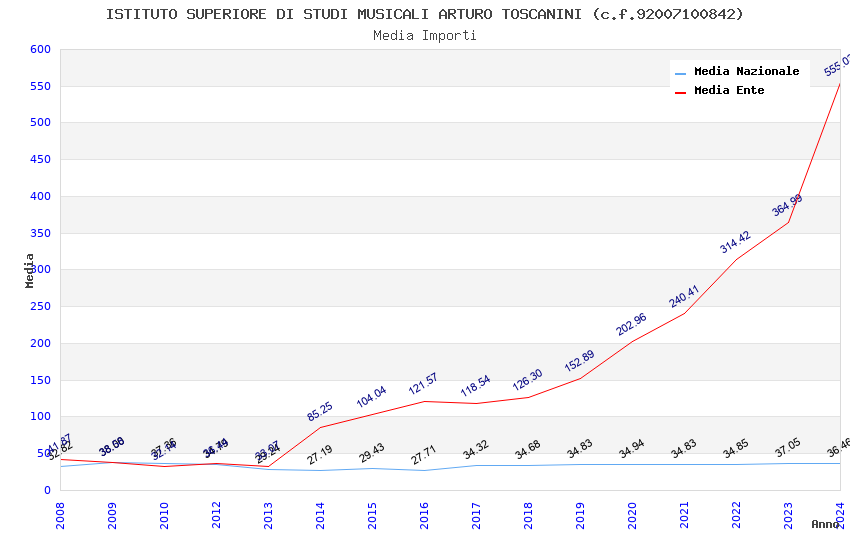The height and width of the screenshot is (550, 850).
Task: Click the 364.99 data label for 2023
Action: (x=787, y=205)
